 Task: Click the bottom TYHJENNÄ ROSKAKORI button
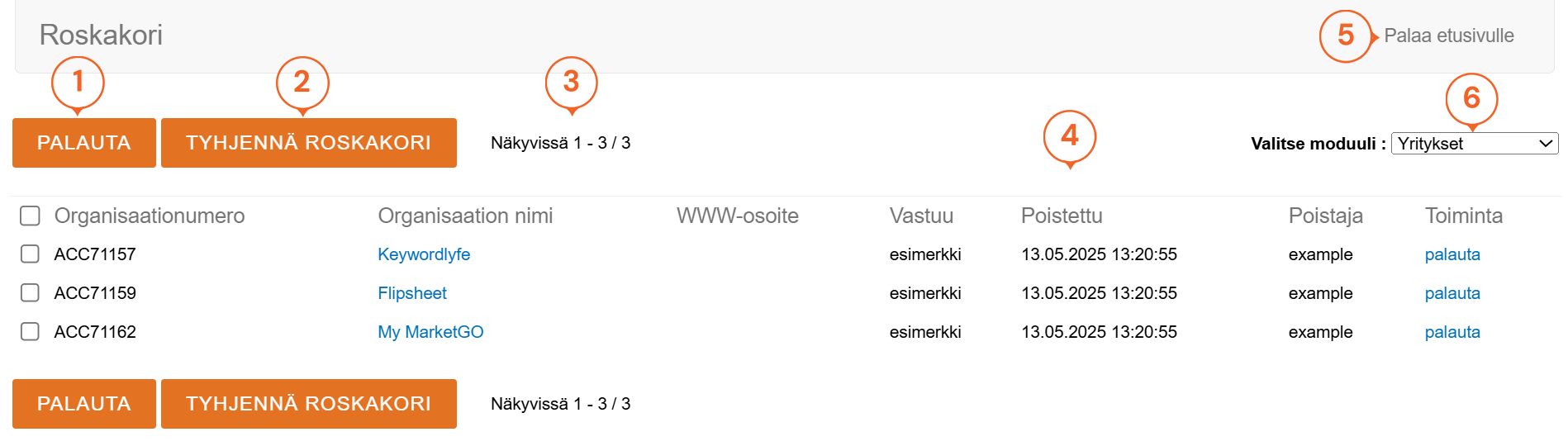click(308, 404)
